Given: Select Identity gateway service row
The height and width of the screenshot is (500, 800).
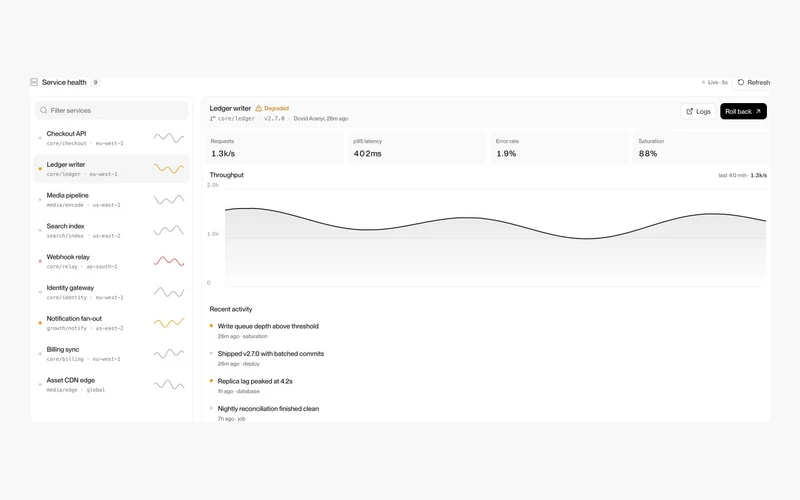Looking at the screenshot, I should [112, 292].
